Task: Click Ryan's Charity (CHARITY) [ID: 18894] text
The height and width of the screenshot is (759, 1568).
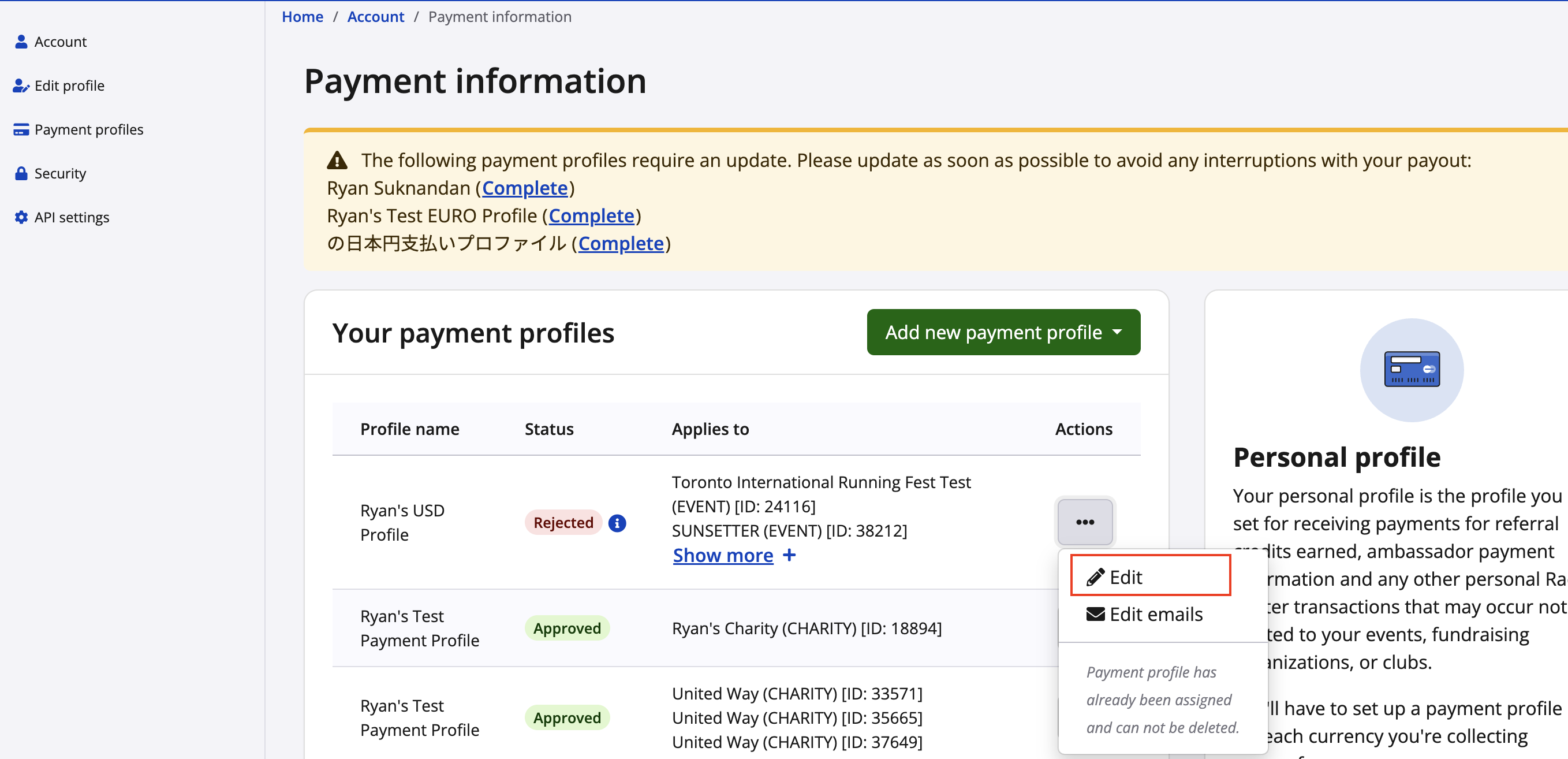Action: click(807, 628)
